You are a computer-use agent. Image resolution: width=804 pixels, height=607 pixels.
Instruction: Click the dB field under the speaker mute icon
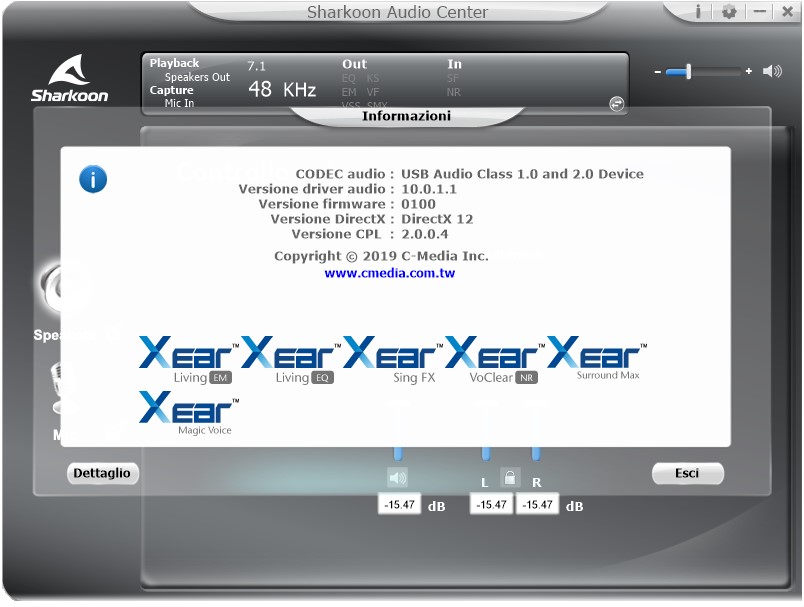point(399,504)
